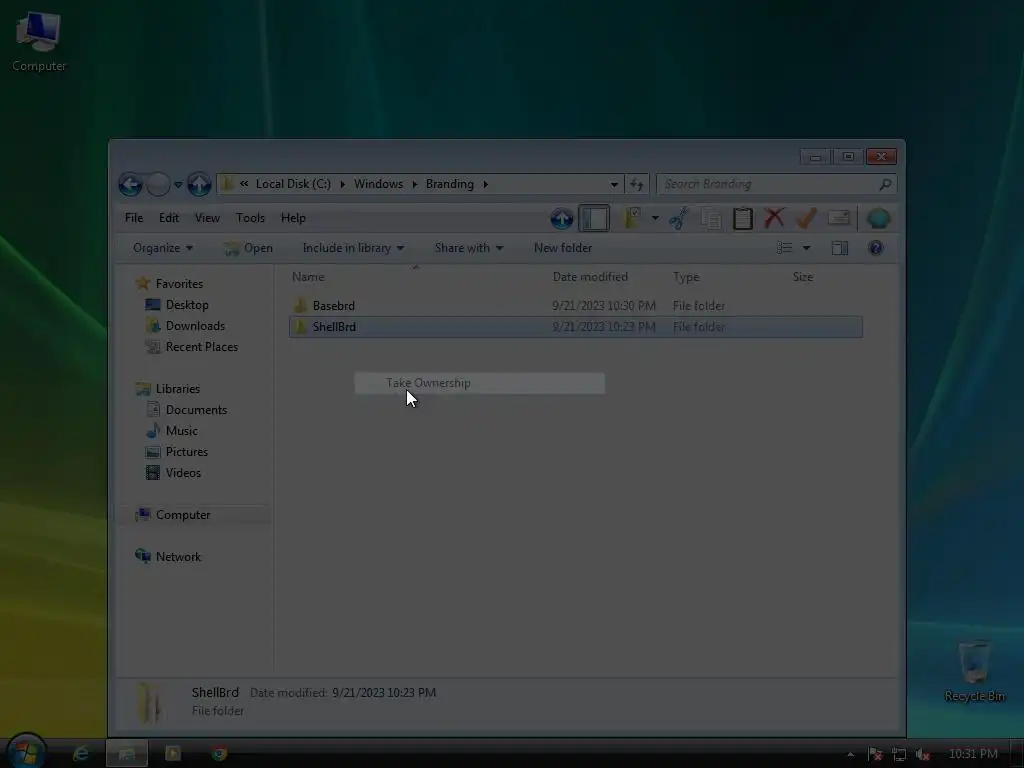Click the Refresh button beside address bar
Viewport: 1024px width, 768px height.
pos(637,184)
